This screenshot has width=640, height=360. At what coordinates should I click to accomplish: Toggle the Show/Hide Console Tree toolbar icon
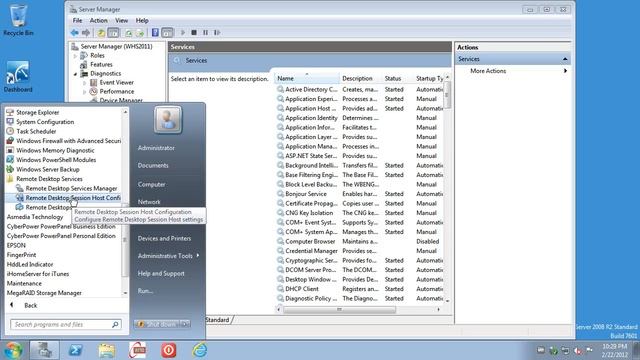(113, 33)
